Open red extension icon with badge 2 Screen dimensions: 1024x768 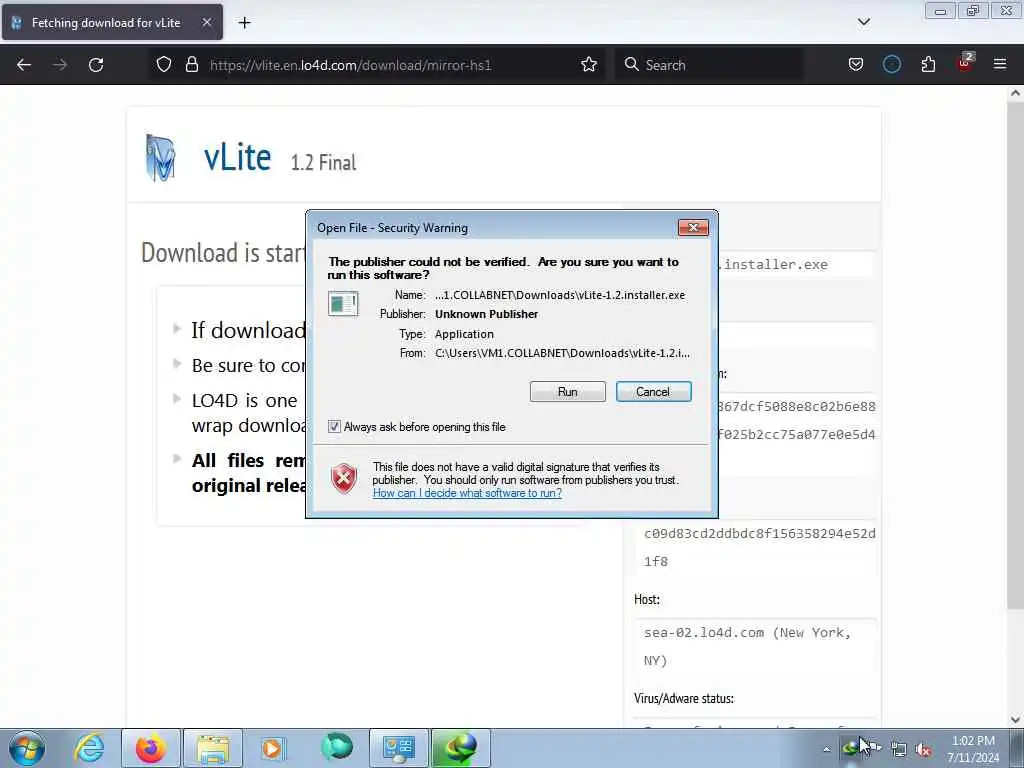pyautogui.click(x=965, y=63)
